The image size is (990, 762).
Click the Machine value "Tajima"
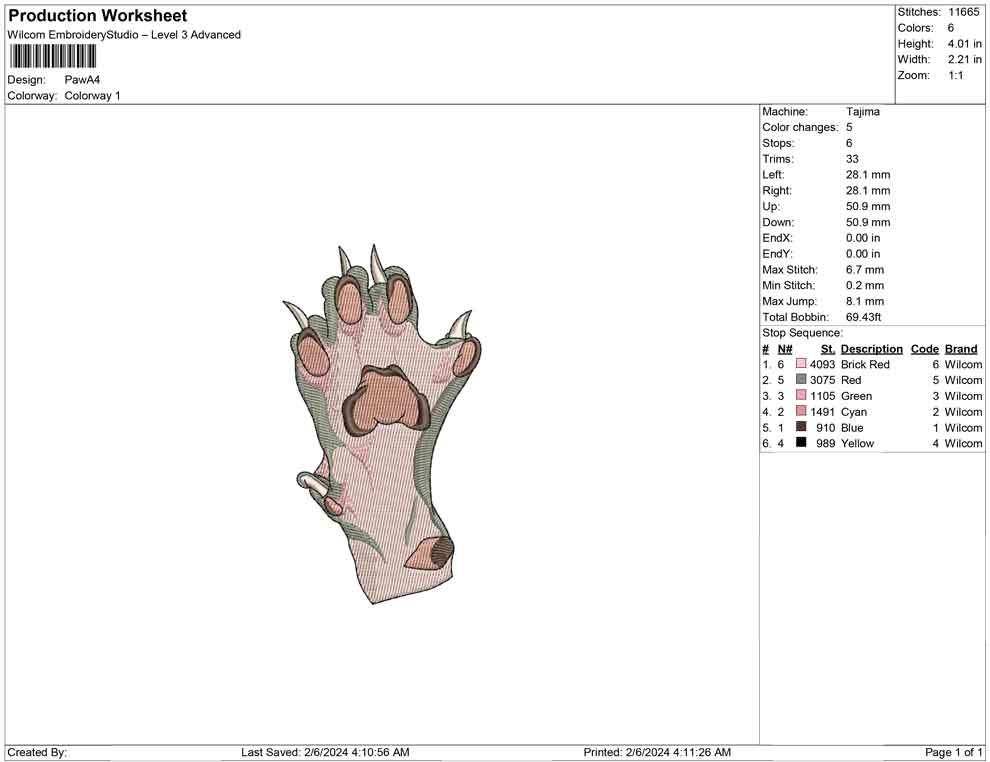(862, 111)
